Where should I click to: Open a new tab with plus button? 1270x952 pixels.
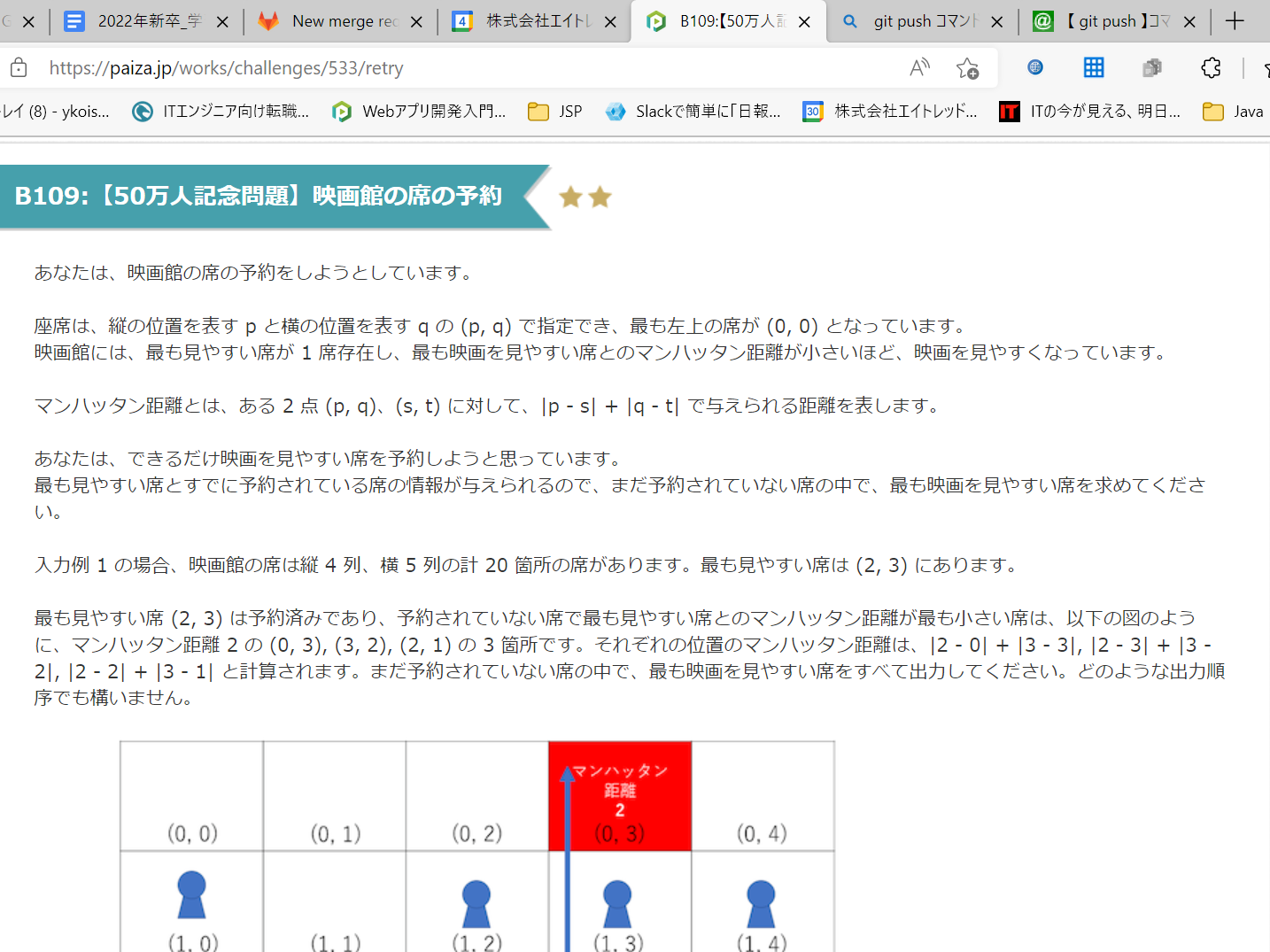(1235, 21)
